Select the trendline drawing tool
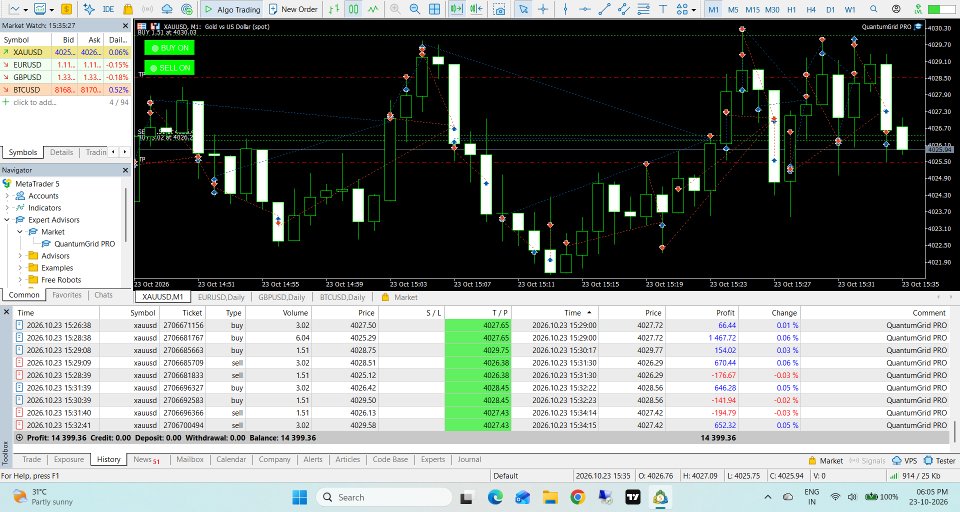Screen dimensions: 960x512 pyautogui.click(x=604, y=9)
